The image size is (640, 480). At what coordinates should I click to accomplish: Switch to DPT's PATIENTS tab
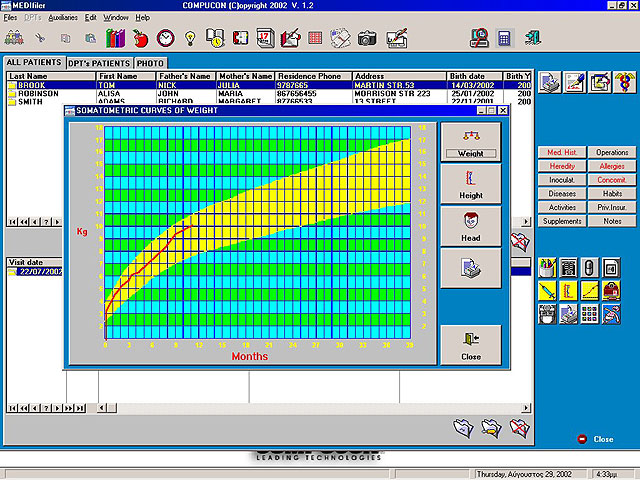pyautogui.click(x=99, y=63)
